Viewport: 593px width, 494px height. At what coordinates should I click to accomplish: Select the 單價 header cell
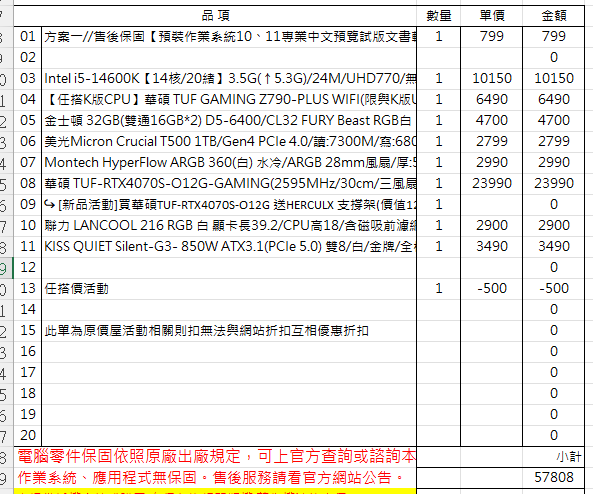point(492,16)
